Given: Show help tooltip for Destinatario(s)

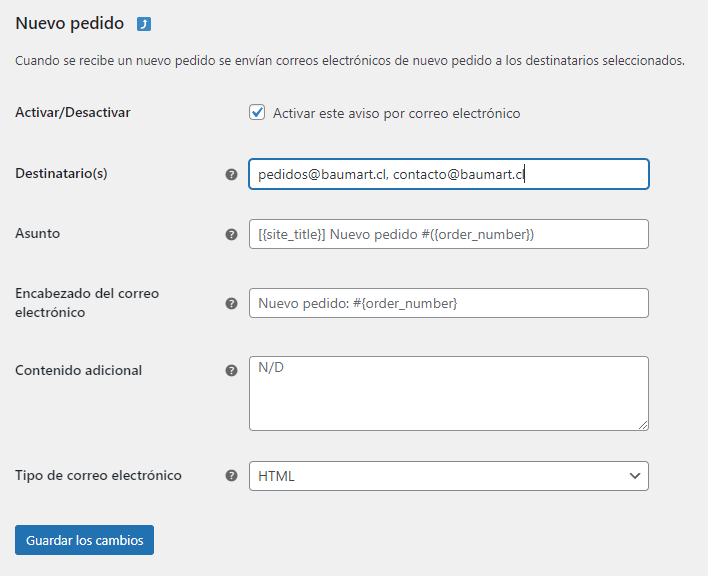Looking at the screenshot, I should click(231, 175).
